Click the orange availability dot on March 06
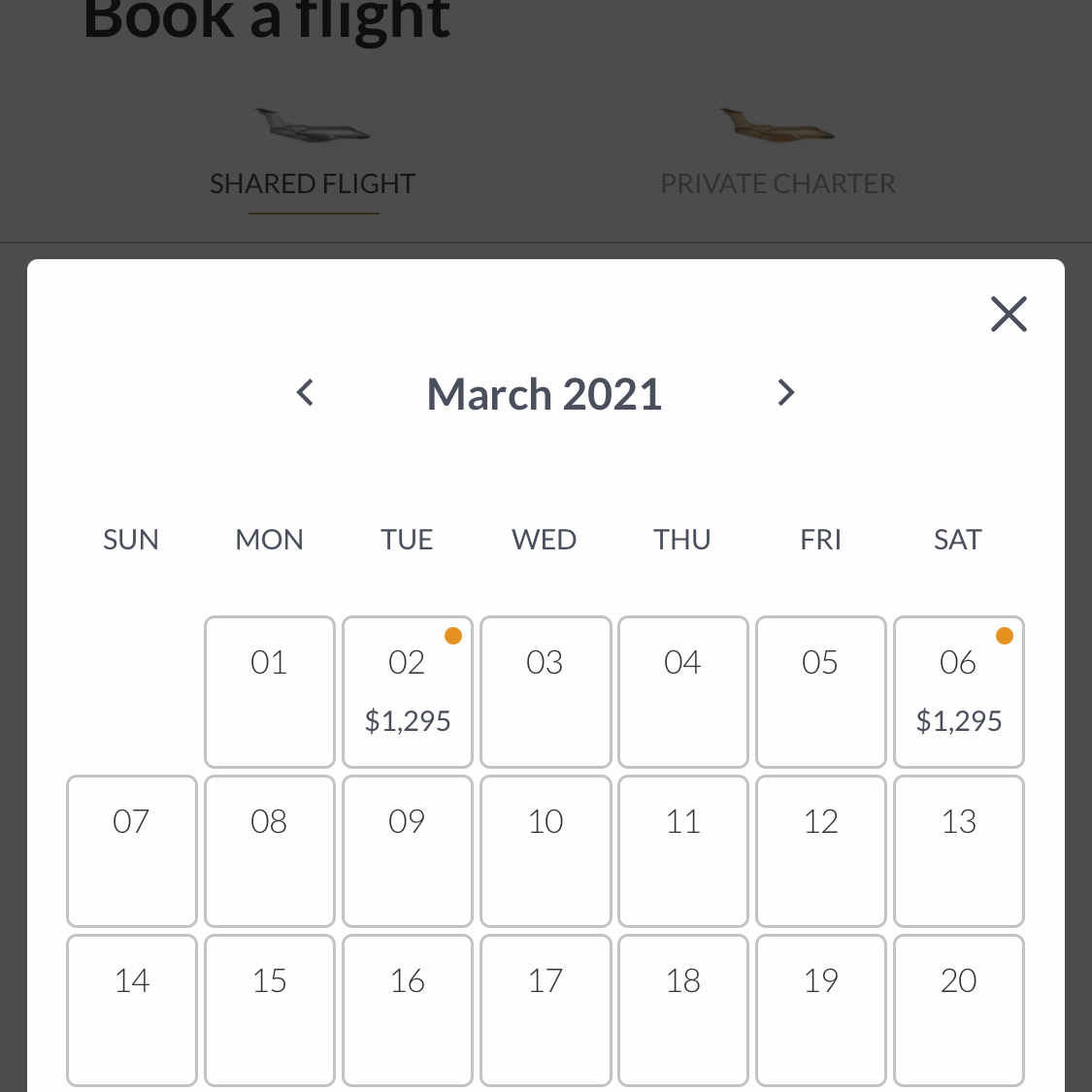1092x1092 pixels. (x=1005, y=635)
